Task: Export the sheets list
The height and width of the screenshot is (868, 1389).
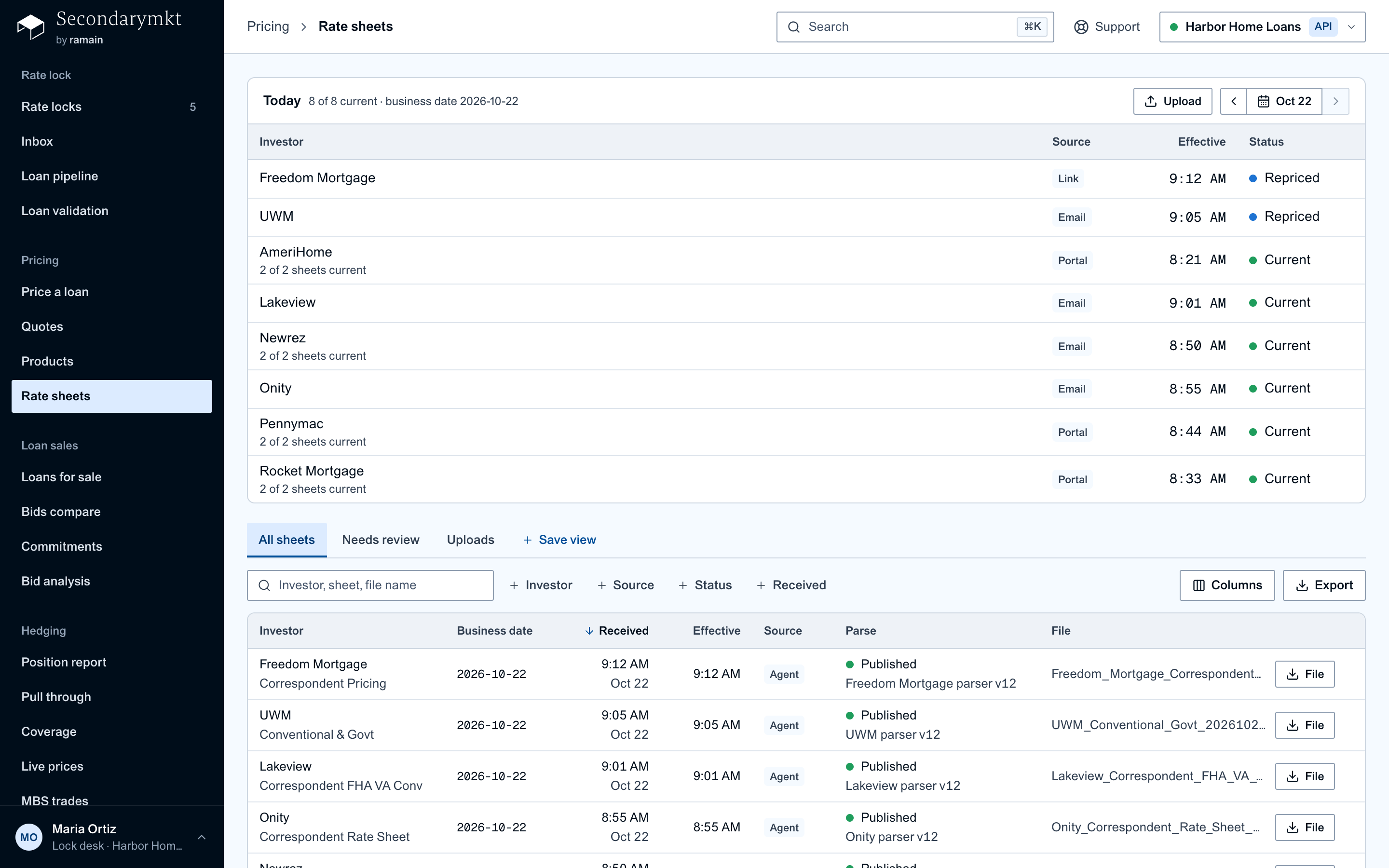Action: pos(1324,585)
